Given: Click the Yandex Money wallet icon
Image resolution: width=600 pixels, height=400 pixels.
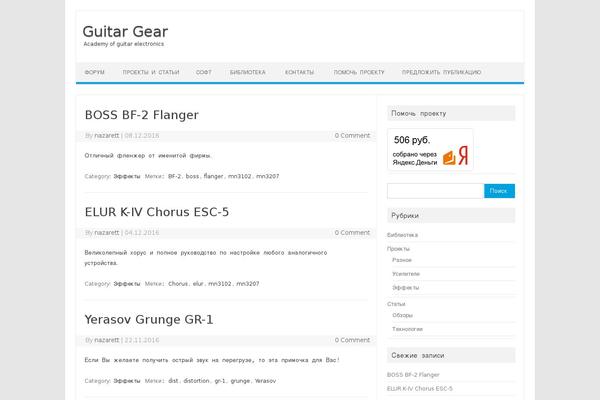Looking at the screenshot, I should point(450,156).
